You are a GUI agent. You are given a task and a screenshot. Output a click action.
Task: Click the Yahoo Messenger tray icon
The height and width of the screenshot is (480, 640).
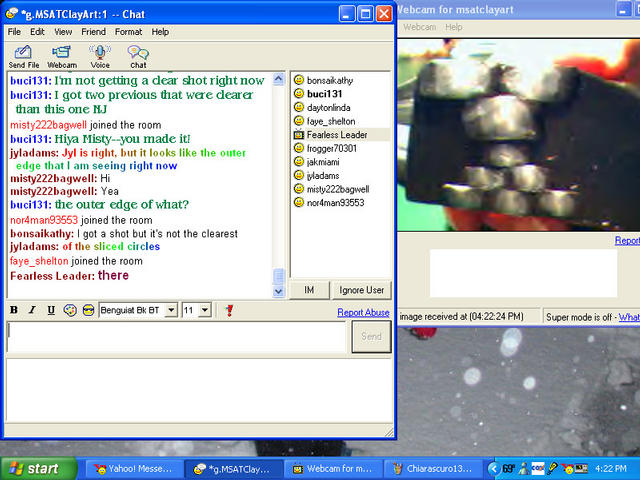tap(567, 469)
